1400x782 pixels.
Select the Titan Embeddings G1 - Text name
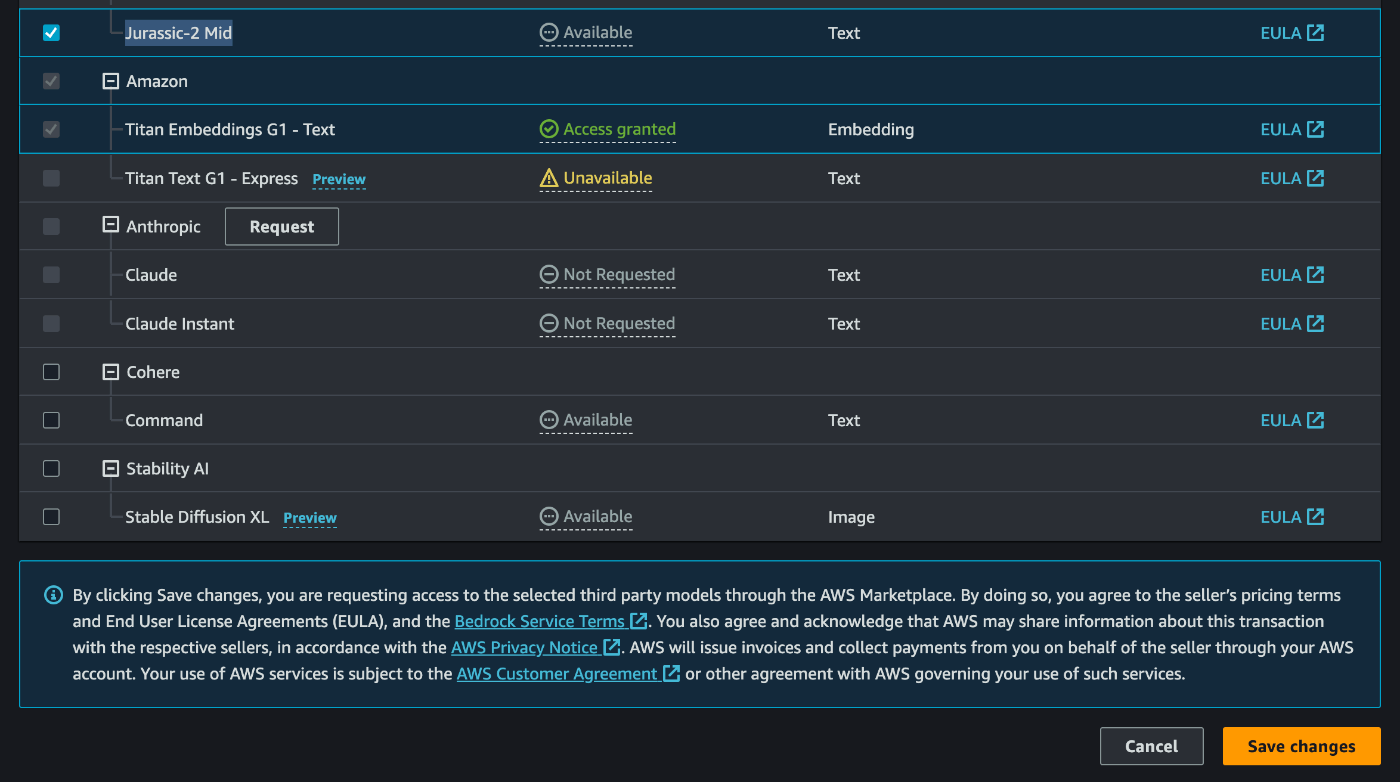click(230, 129)
